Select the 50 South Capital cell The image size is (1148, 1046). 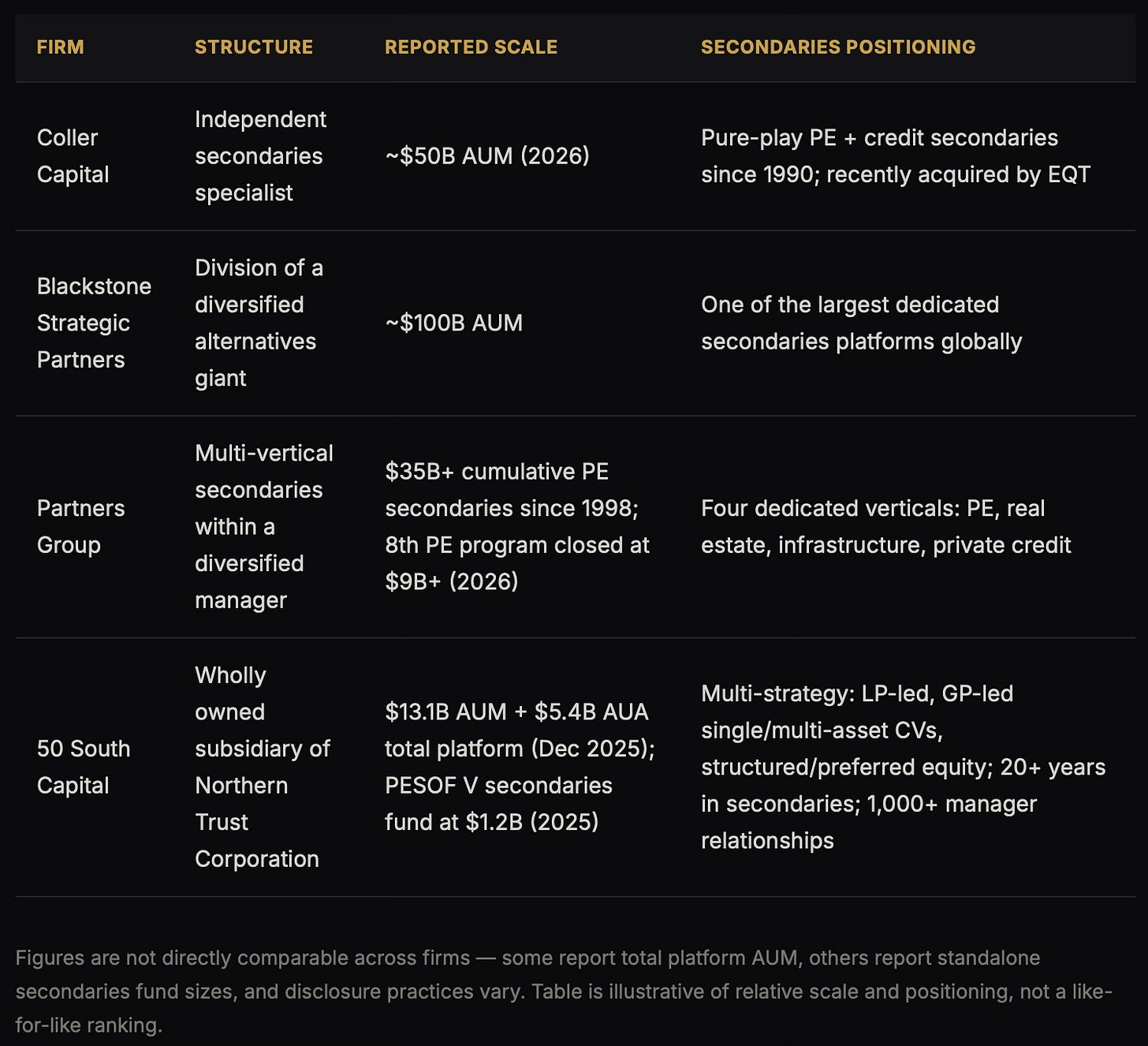pos(83,767)
